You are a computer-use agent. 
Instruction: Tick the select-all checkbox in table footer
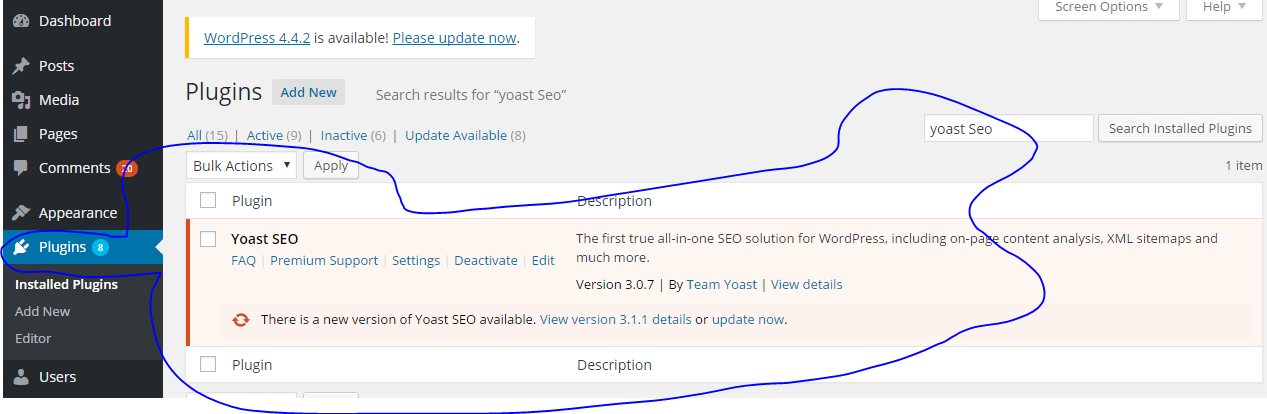tap(208, 364)
